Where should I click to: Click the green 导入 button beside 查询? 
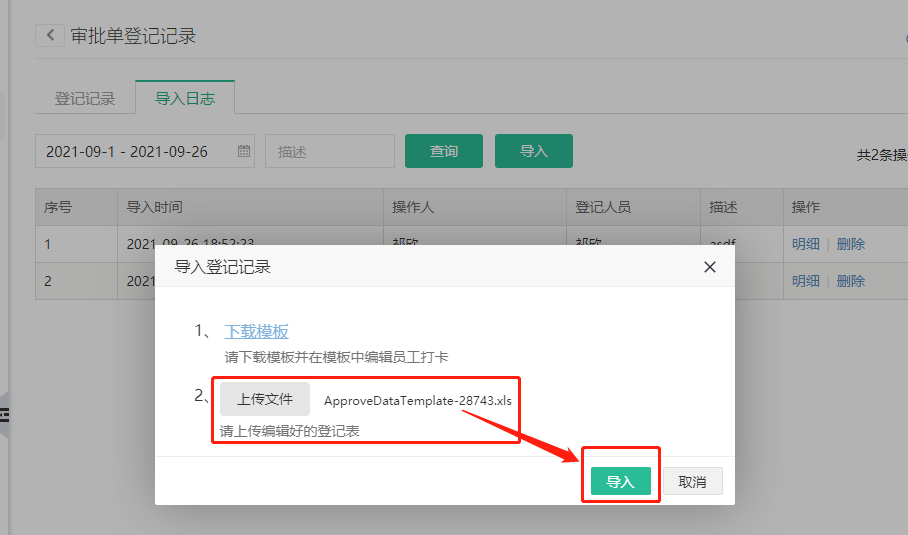(x=533, y=151)
